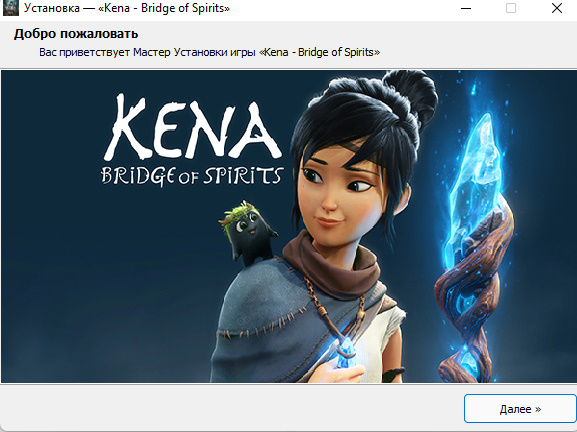Viewport: 577px width, 432px height.
Task: Close the Kena installer window
Action: tap(557, 8)
